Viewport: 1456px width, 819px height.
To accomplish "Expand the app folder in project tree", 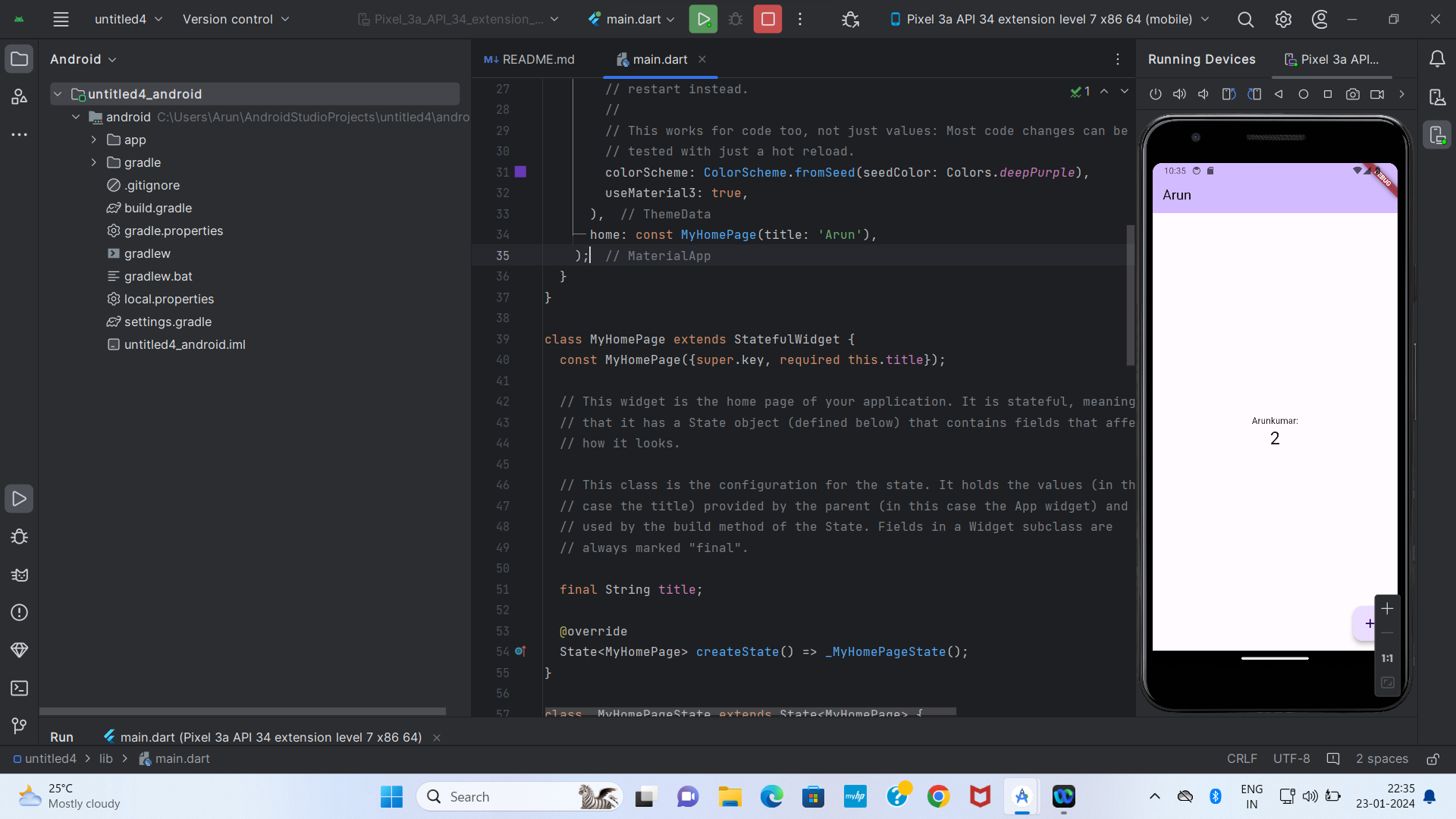I will [x=94, y=140].
